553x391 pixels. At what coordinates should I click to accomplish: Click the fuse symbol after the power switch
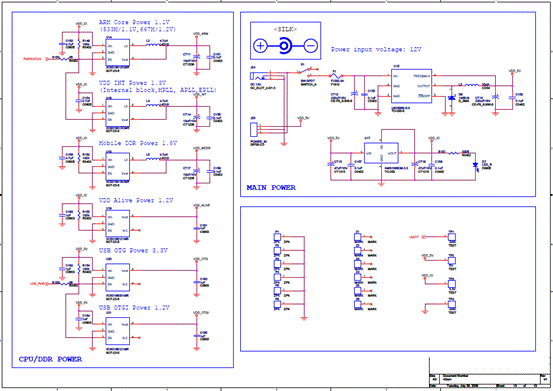pyautogui.click(x=336, y=76)
